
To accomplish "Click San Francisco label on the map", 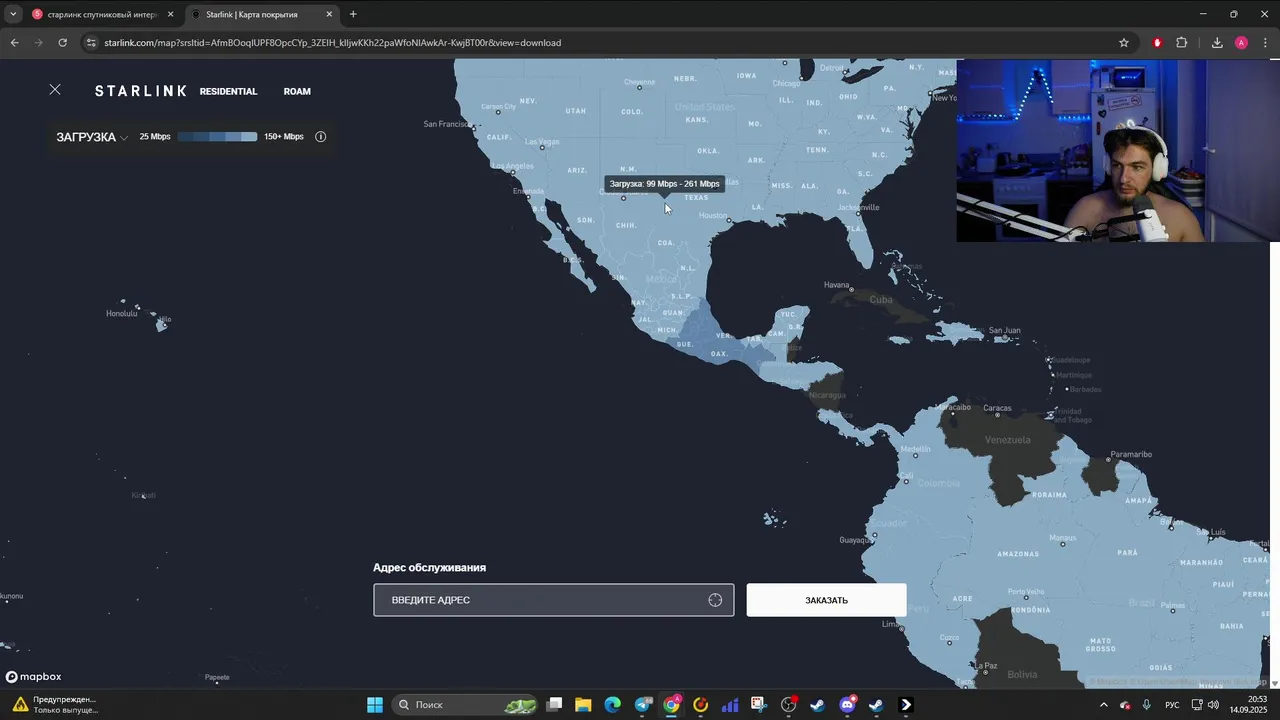I will 447,124.
